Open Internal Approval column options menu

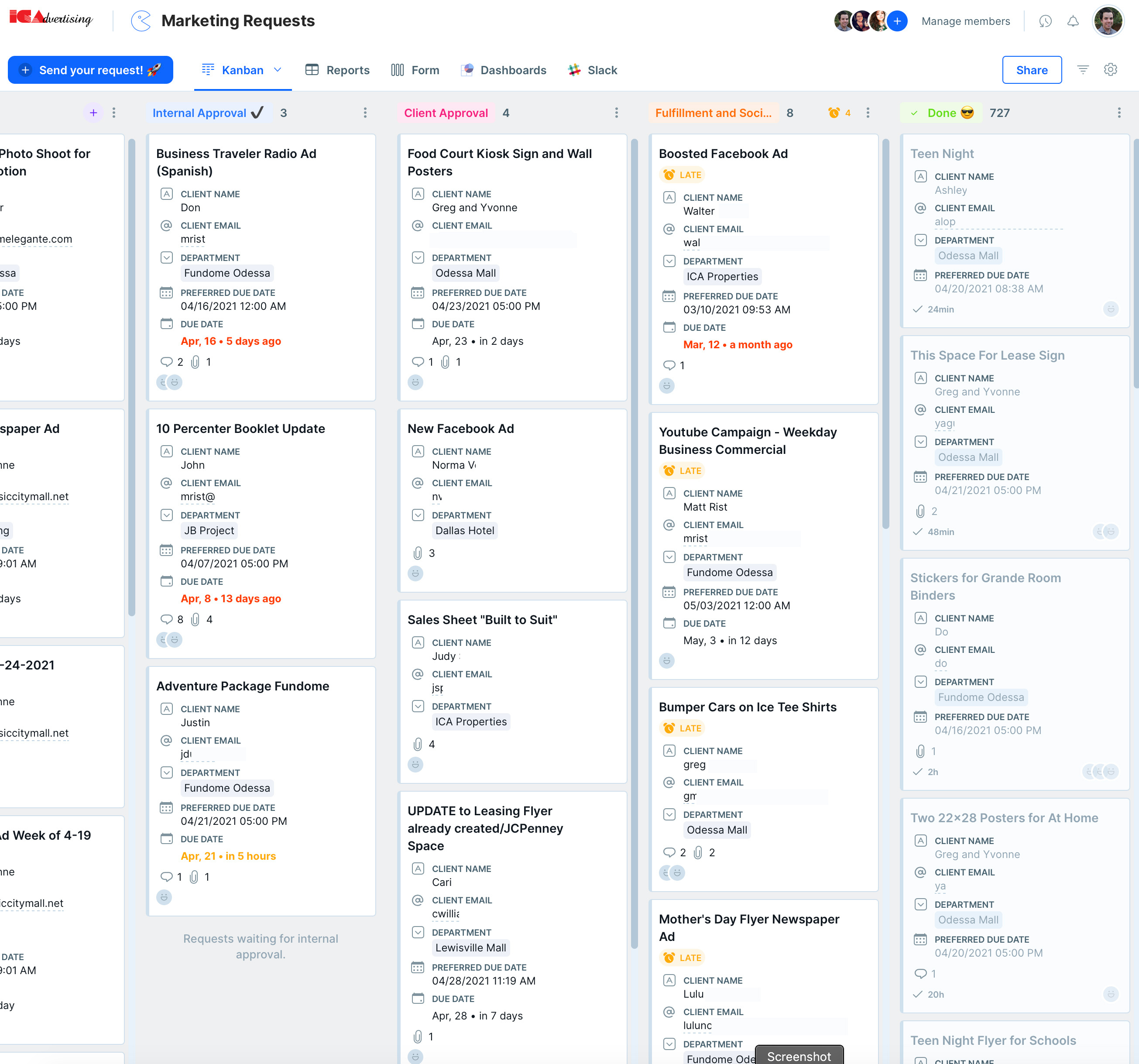365,113
